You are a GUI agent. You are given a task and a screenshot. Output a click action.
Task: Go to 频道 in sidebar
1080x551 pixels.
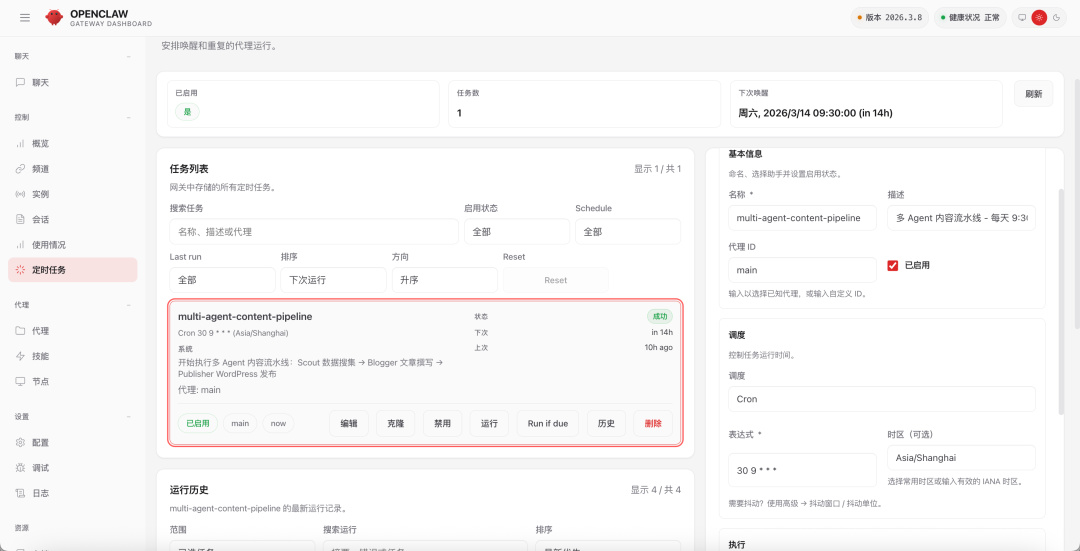coord(73,169)
